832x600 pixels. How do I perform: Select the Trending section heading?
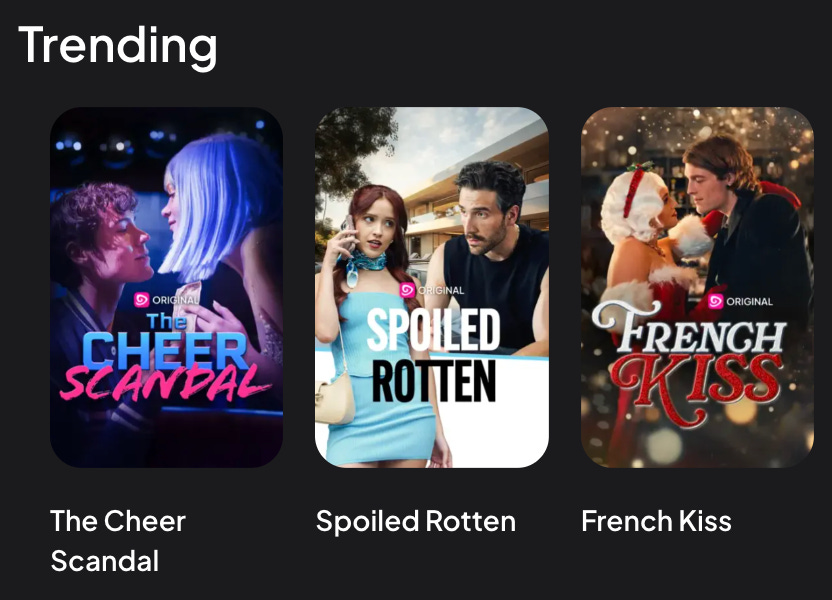pos(117,47)
